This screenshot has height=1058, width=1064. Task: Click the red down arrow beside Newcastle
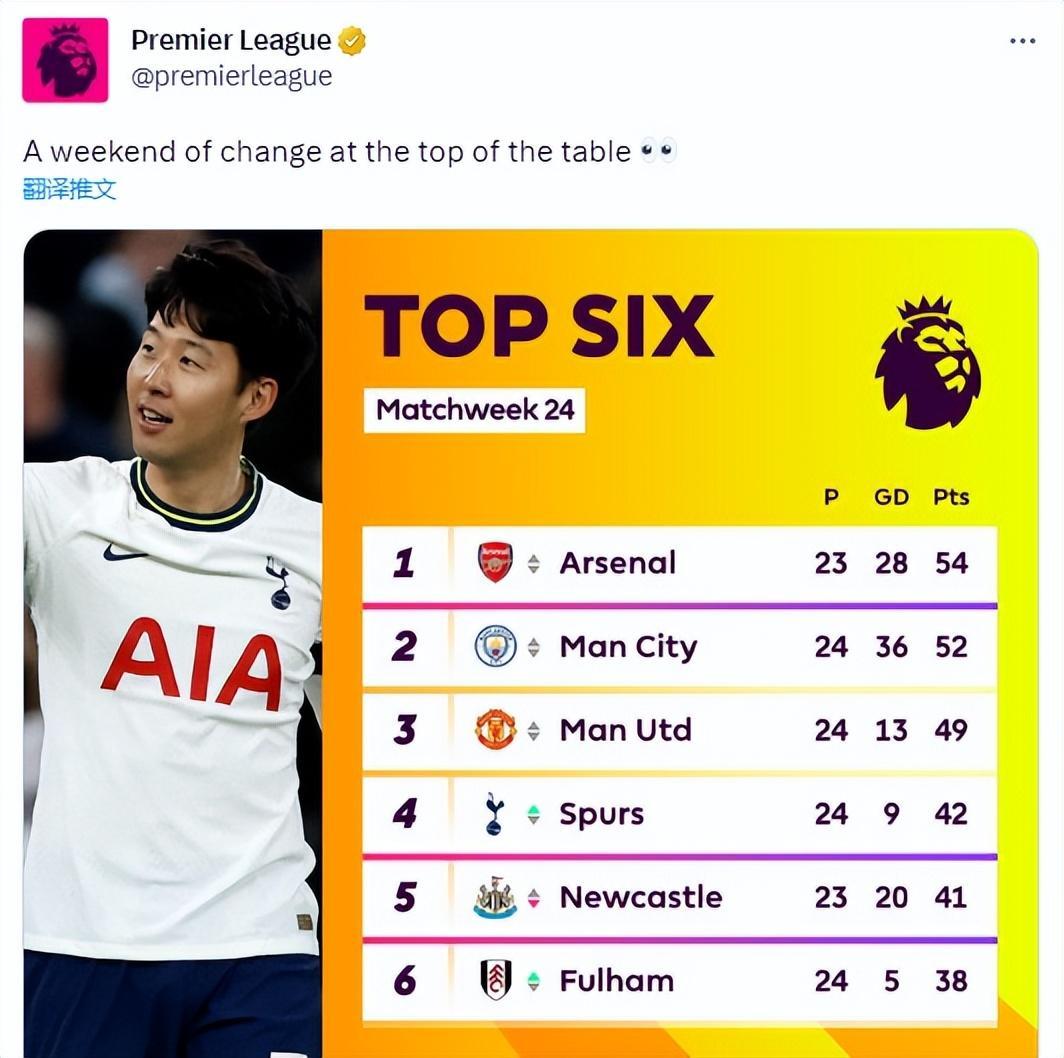[534, 898]
